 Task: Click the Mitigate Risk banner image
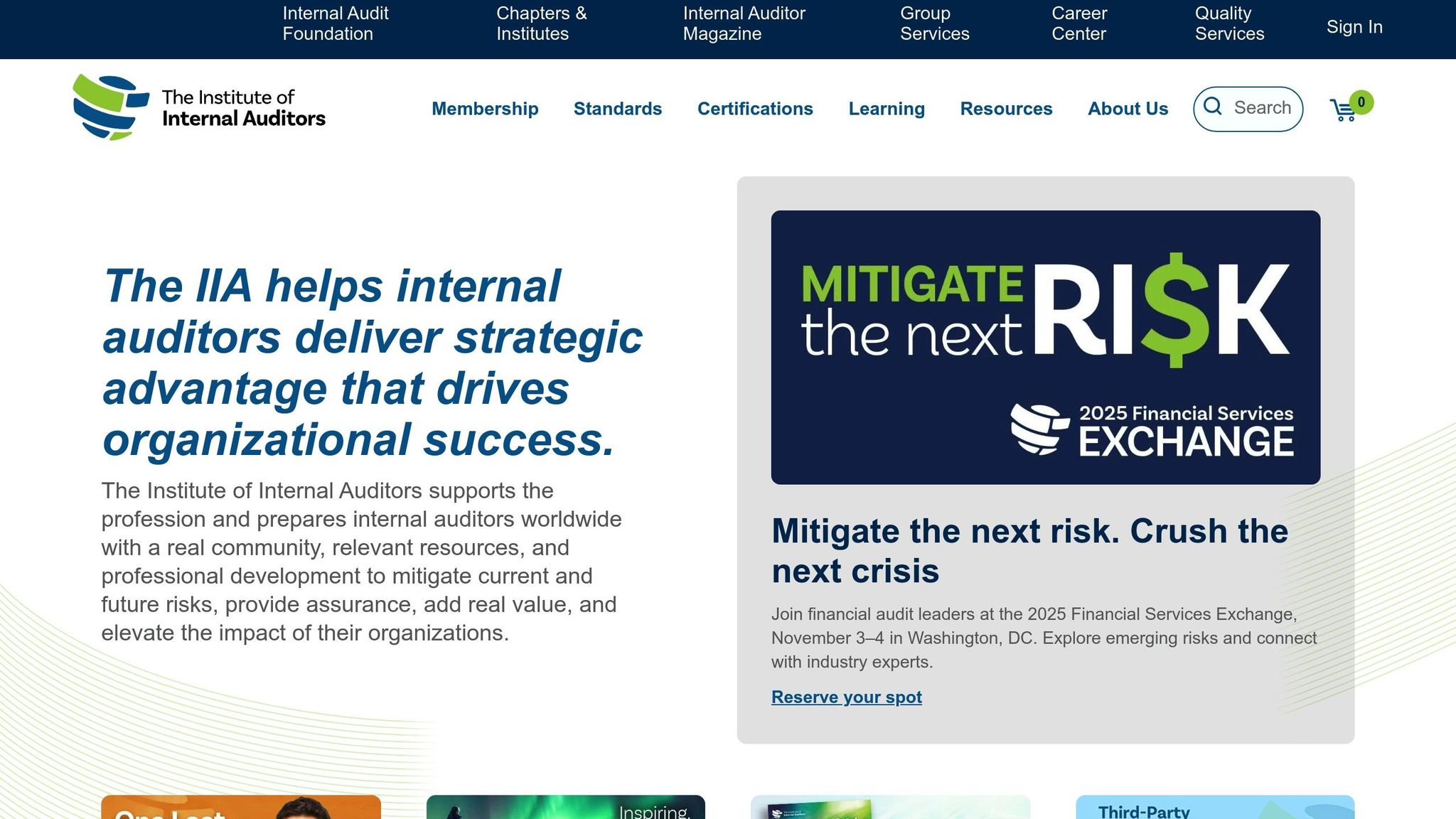tap(1045, 347)
